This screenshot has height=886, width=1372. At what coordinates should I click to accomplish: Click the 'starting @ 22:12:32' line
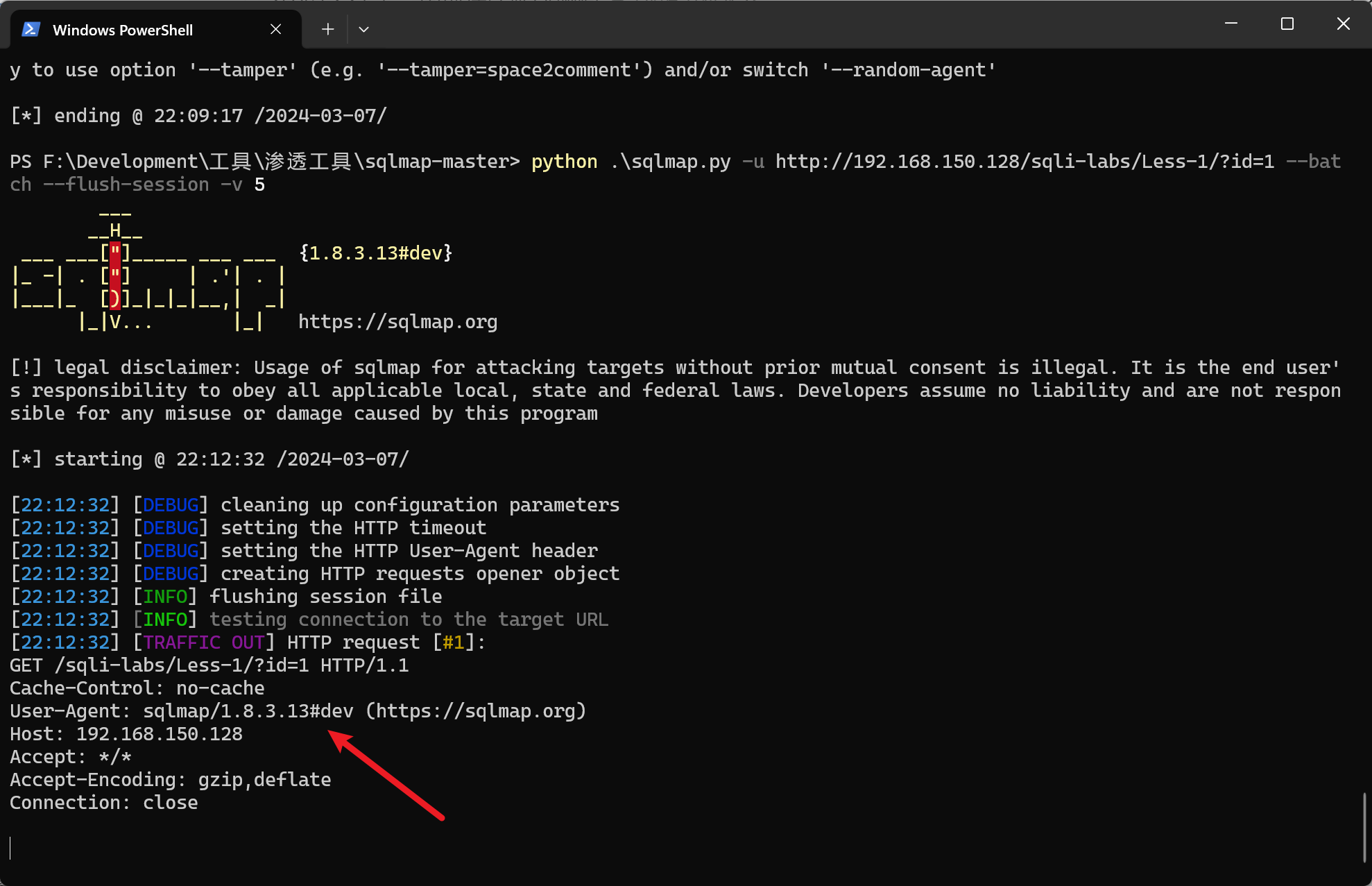[x=209, y=459]
